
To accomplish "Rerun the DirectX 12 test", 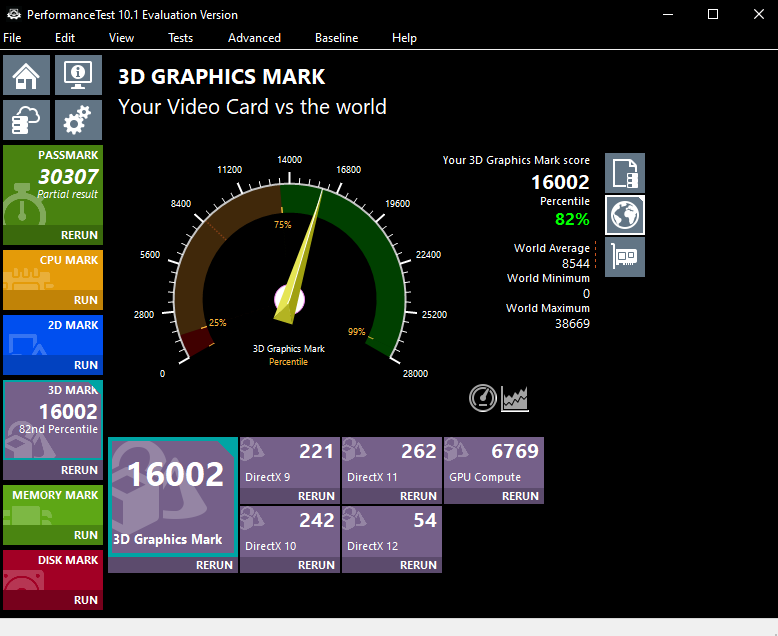I will (418, 565).
